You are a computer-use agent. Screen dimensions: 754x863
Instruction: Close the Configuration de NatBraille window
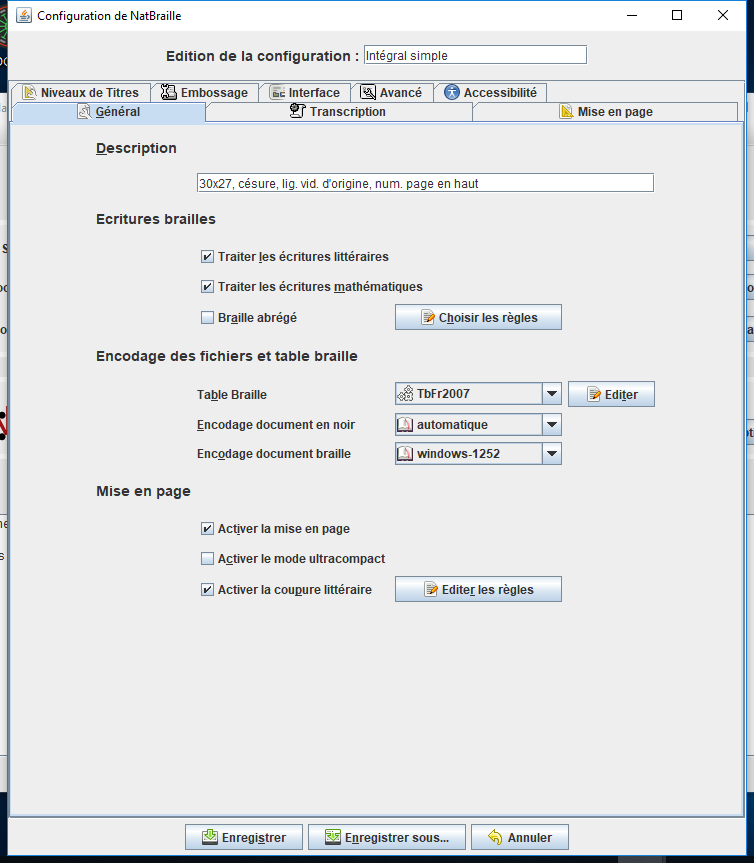[x=723, y=15]
